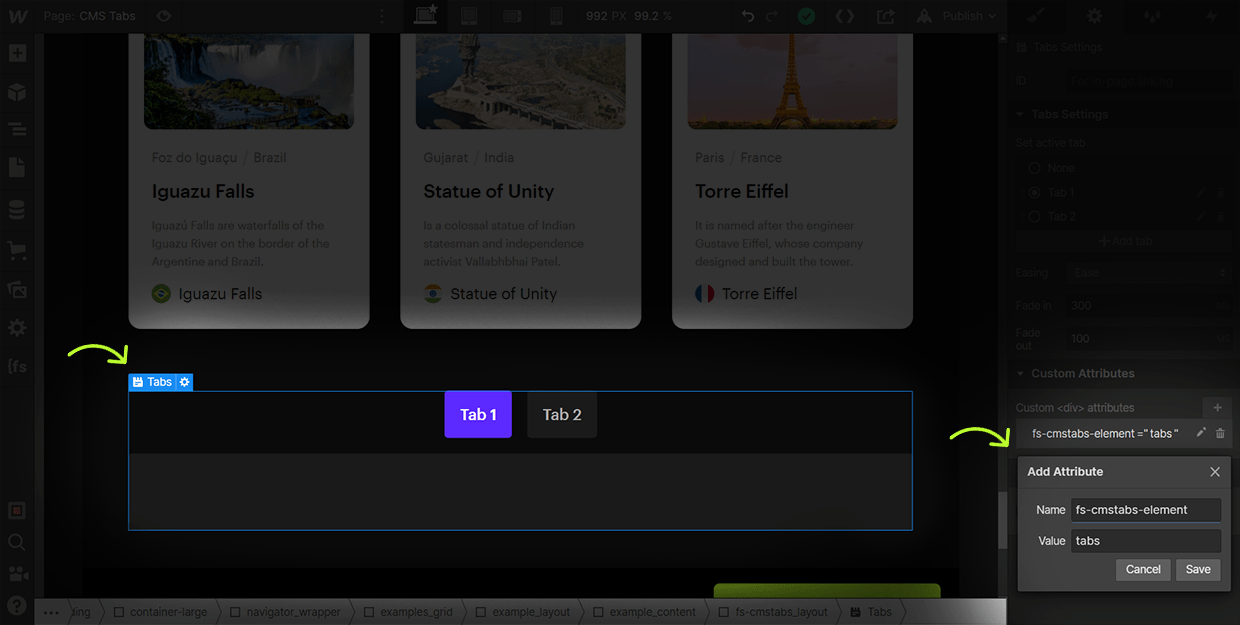The width and height of the screenshot is (1240, 625).
Task: Select Tab 1 in the canvas
Action: [x=478, y=414]
